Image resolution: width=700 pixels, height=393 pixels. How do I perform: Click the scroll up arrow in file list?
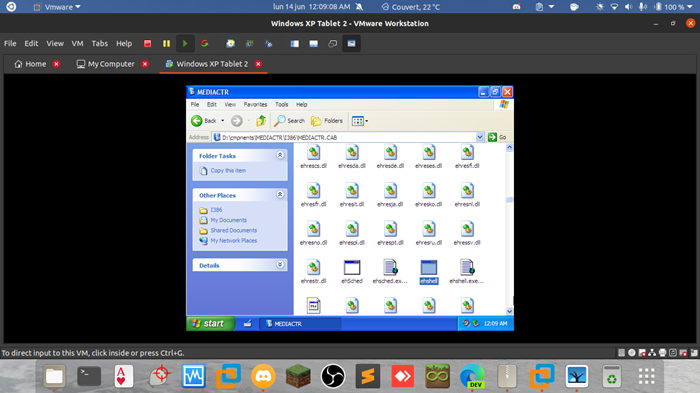tap(509, 147)
